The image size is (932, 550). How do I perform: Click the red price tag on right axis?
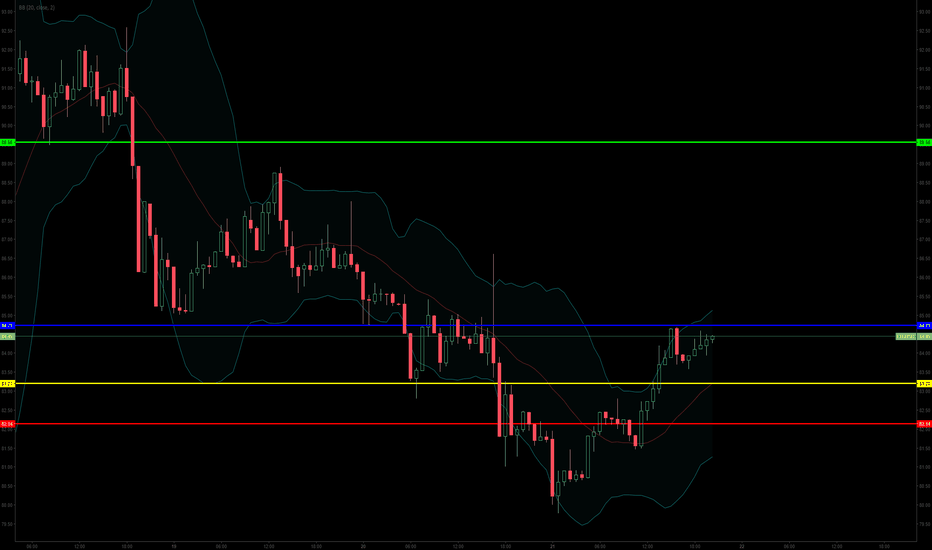[x=924, y=424]
